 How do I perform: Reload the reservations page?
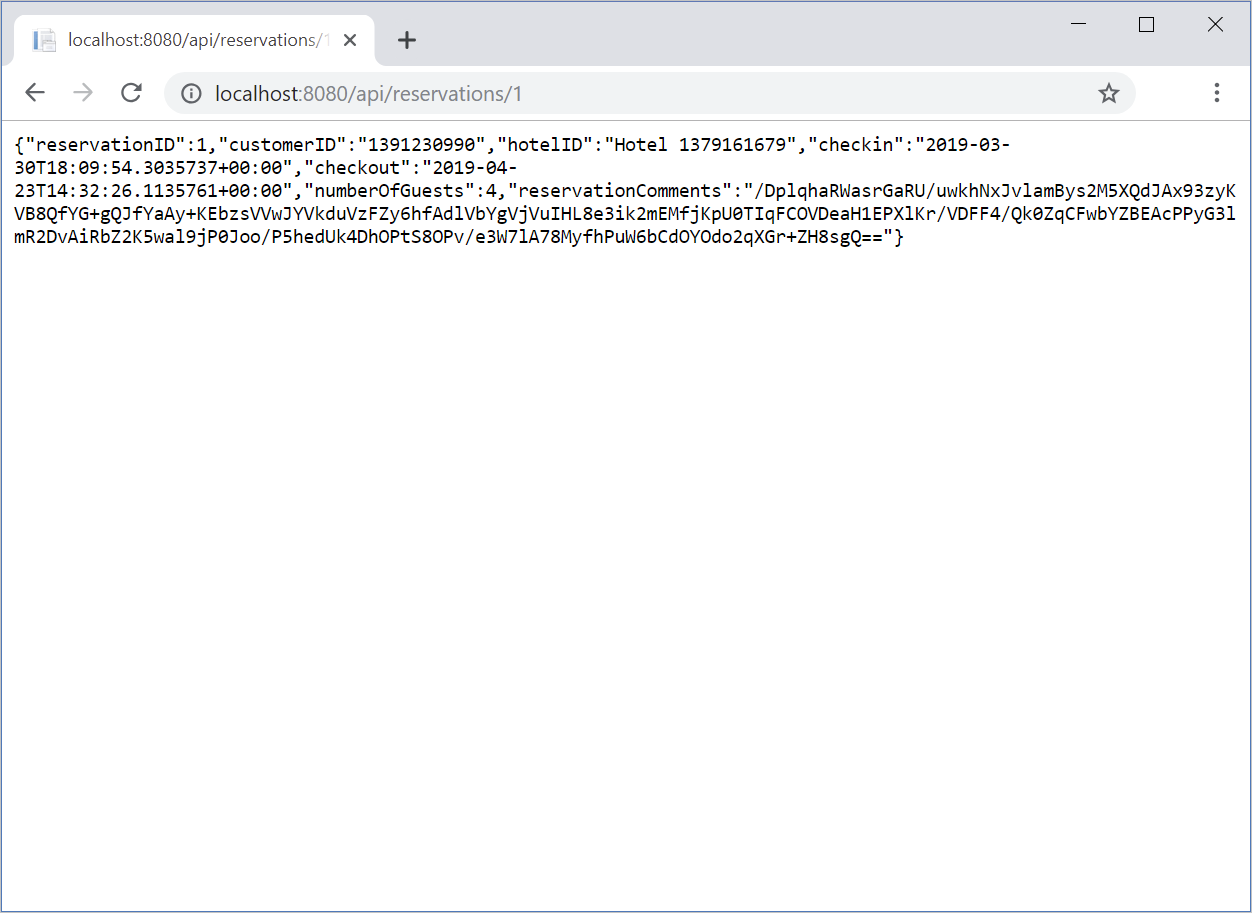click(130, 92)
